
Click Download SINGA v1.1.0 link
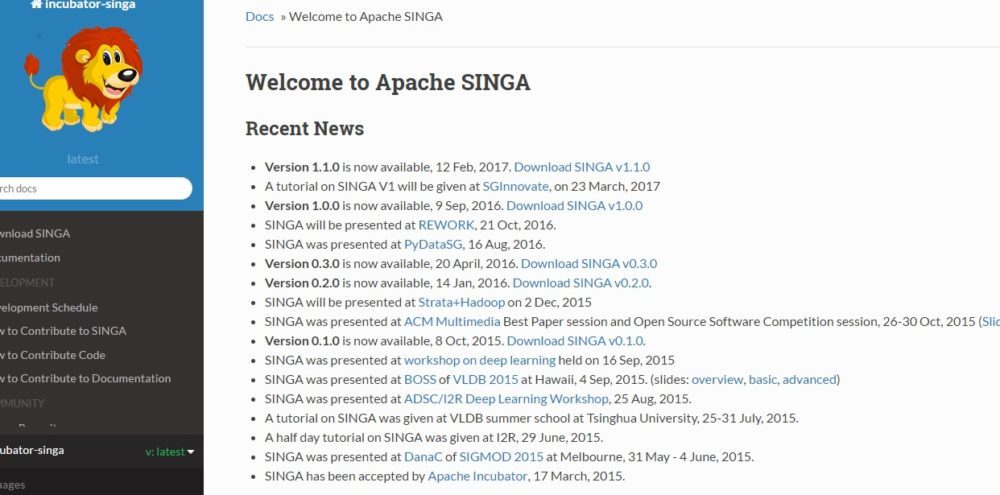pos(581,167)
